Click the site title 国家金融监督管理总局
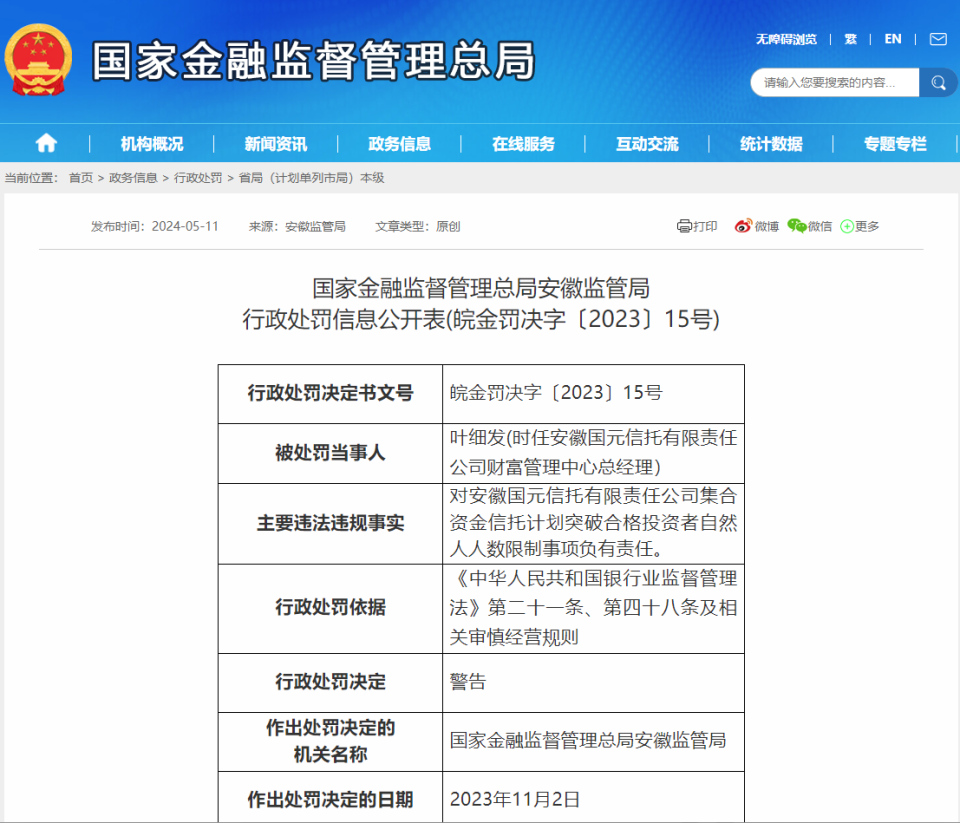This screenshot has height=823, width=960. 313,61
